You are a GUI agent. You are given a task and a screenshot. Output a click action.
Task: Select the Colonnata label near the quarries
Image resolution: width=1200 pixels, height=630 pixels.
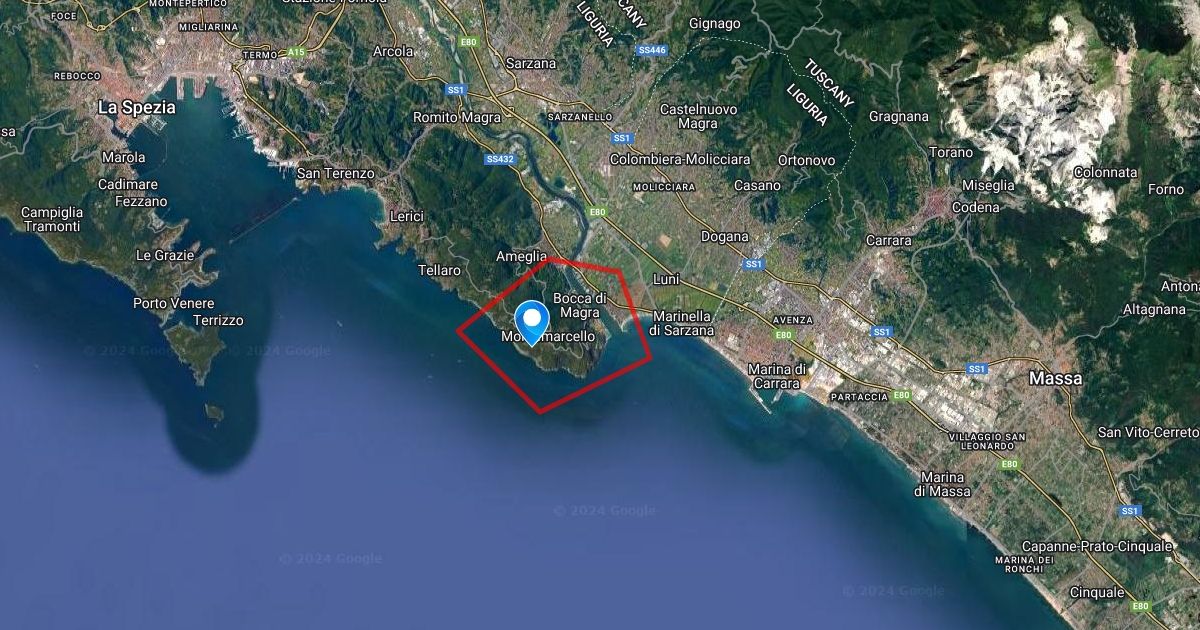[x=1105, y=172]
